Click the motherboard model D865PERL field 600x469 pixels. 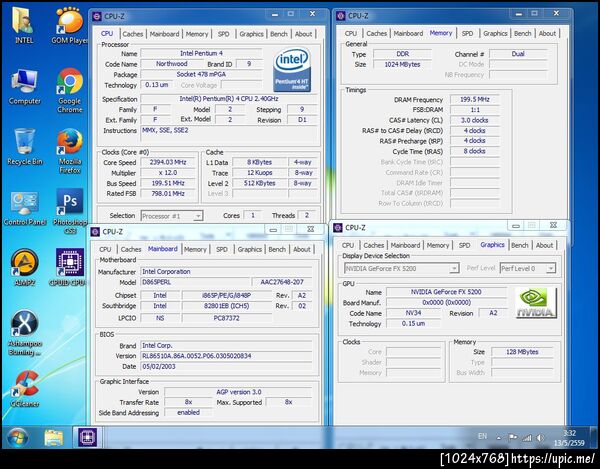pos(195,282)
